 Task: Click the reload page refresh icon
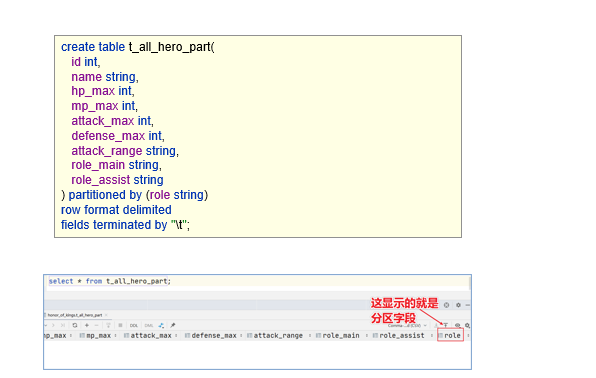tap(75, 326)
